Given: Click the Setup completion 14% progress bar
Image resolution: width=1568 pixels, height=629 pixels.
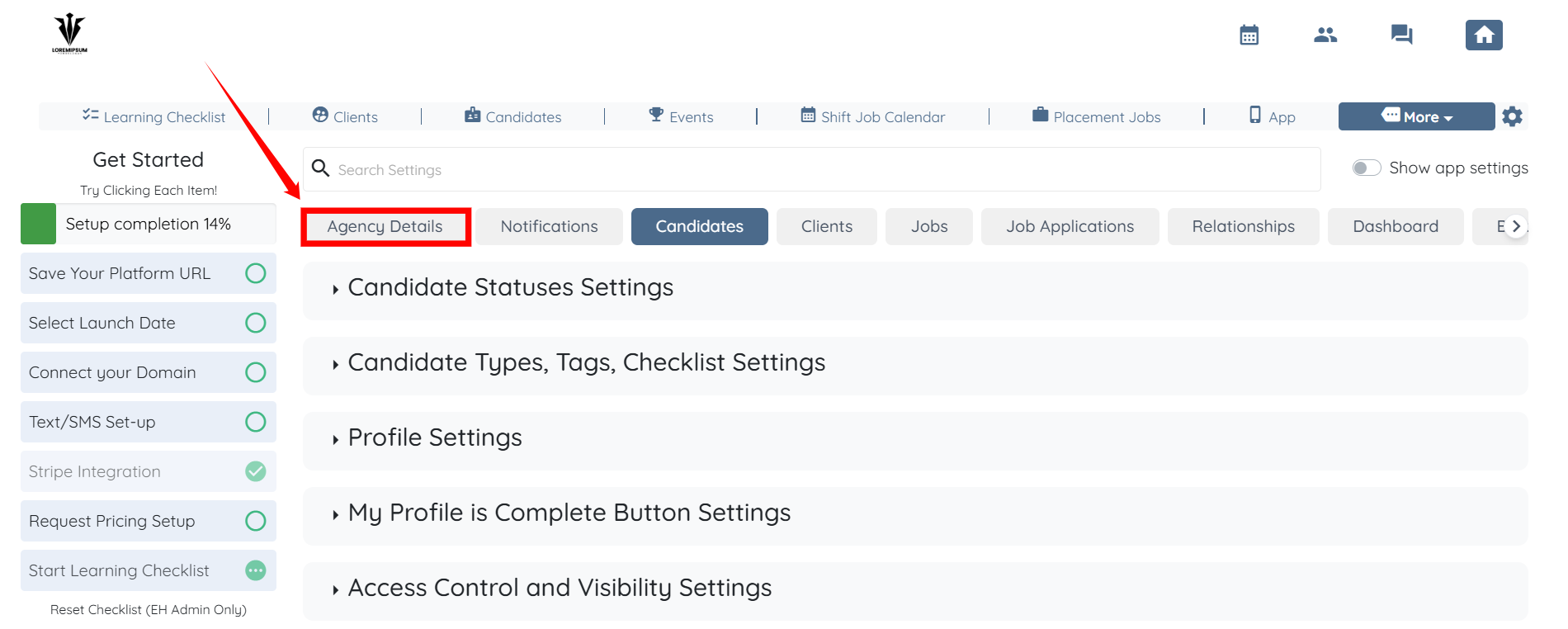Looking at the screenshot, I should pyautogui.click(x=149, y=224).
